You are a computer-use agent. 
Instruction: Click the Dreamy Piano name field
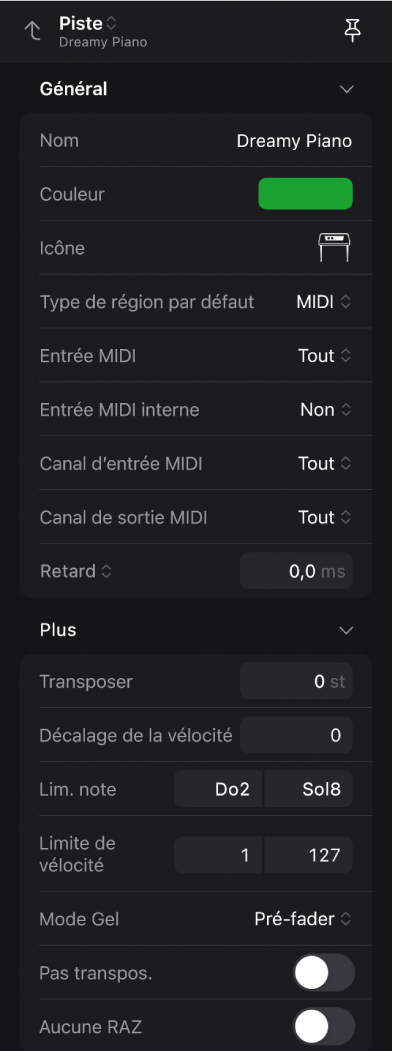(x=294, y=141)
